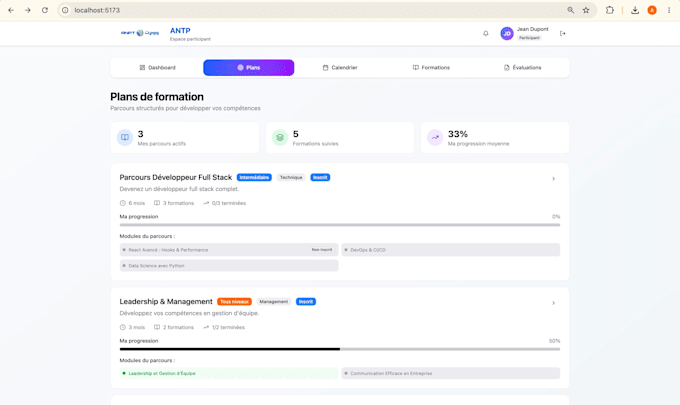This screenshot has width=680, height=405.
Task: Click the book icon beside 3 formations
Action: tap(157, 203)
